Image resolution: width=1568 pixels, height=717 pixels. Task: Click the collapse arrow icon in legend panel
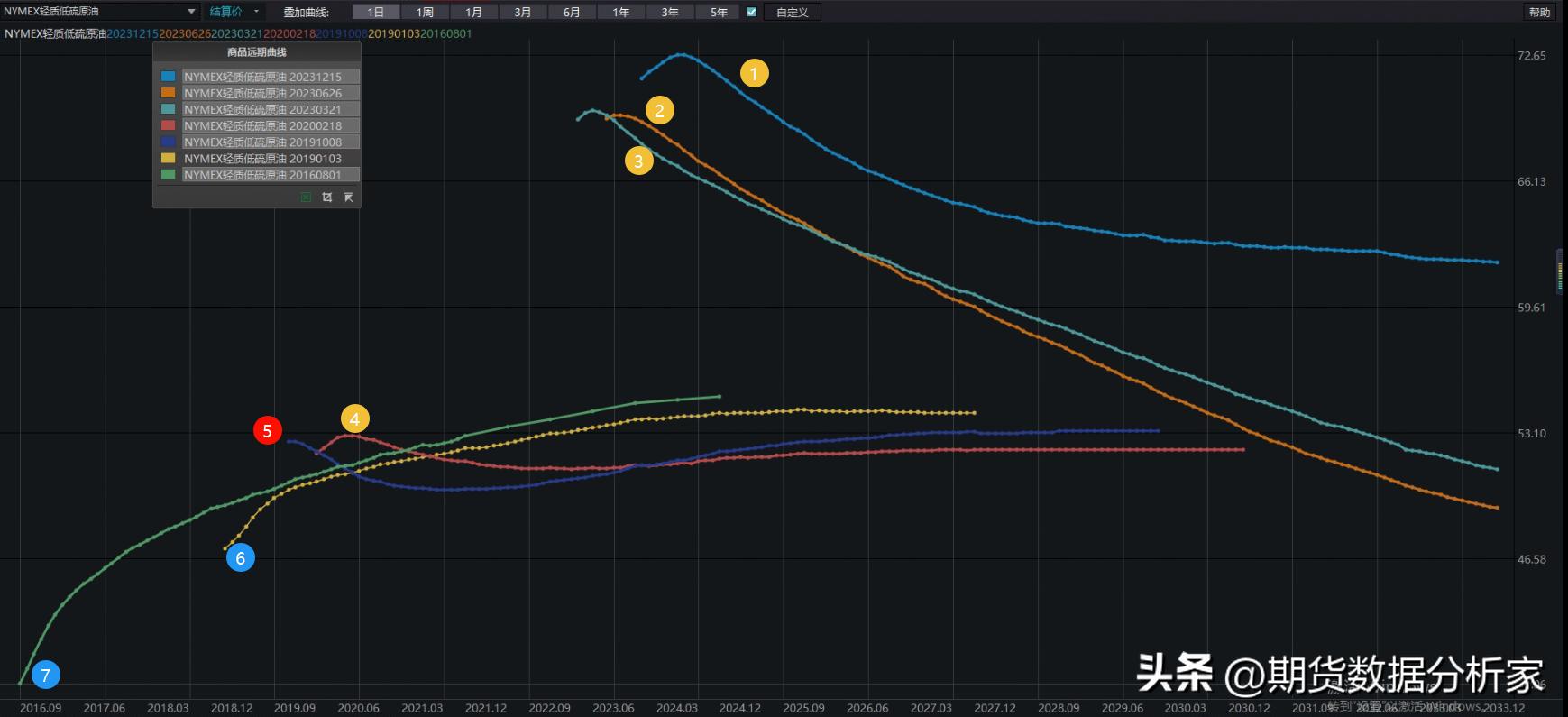(x=348, y=198)
